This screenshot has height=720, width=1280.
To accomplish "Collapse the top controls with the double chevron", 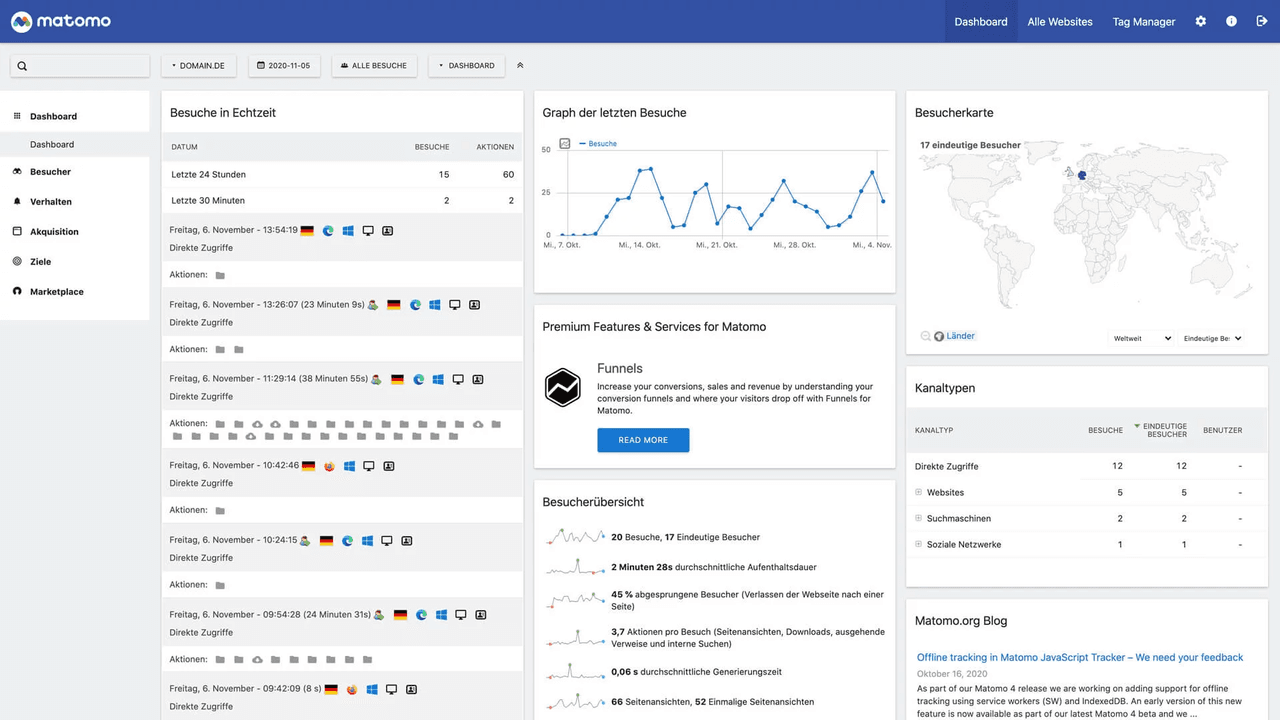I will point(520,66).
